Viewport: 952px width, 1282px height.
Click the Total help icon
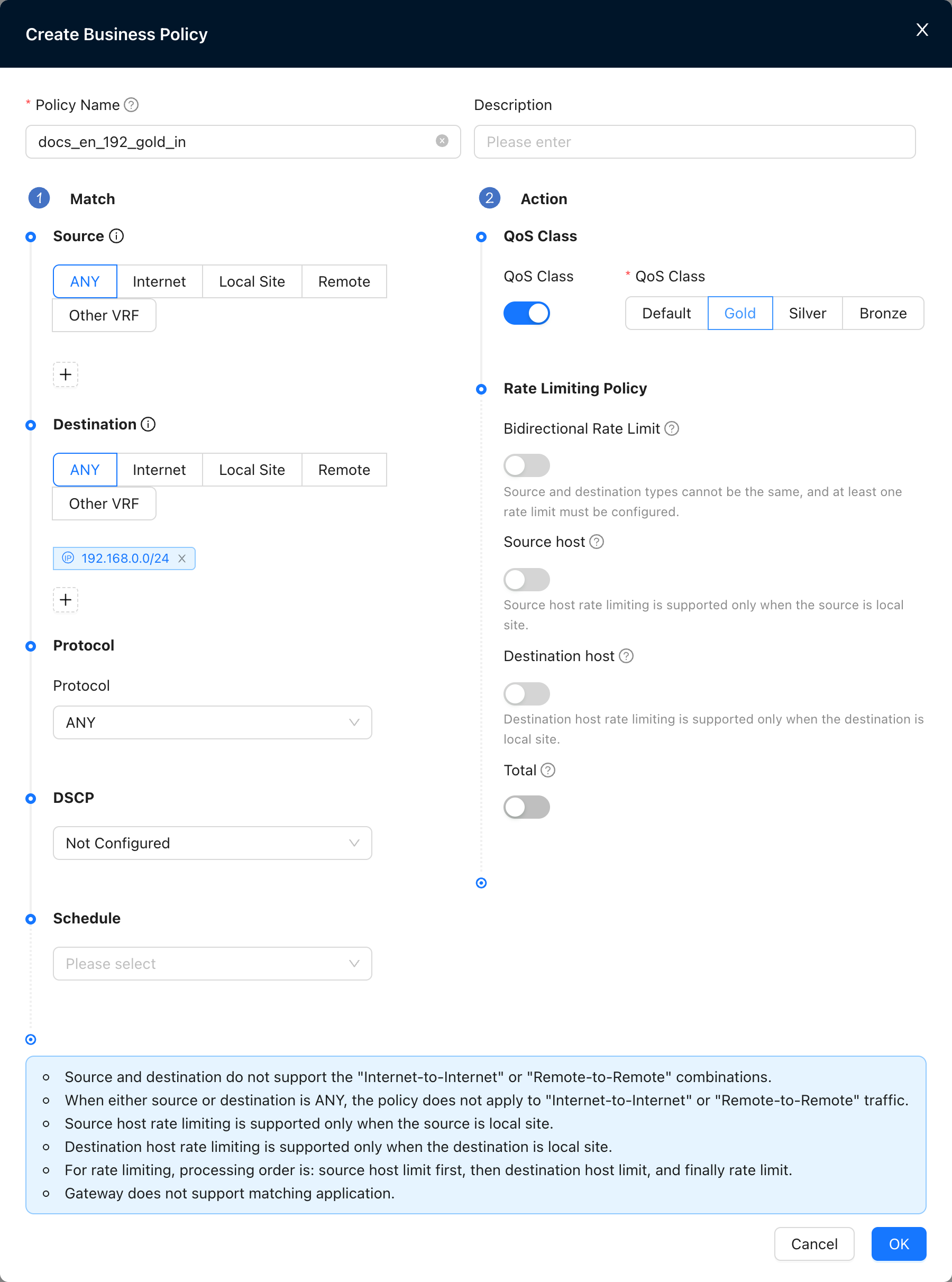pos(548,771)
